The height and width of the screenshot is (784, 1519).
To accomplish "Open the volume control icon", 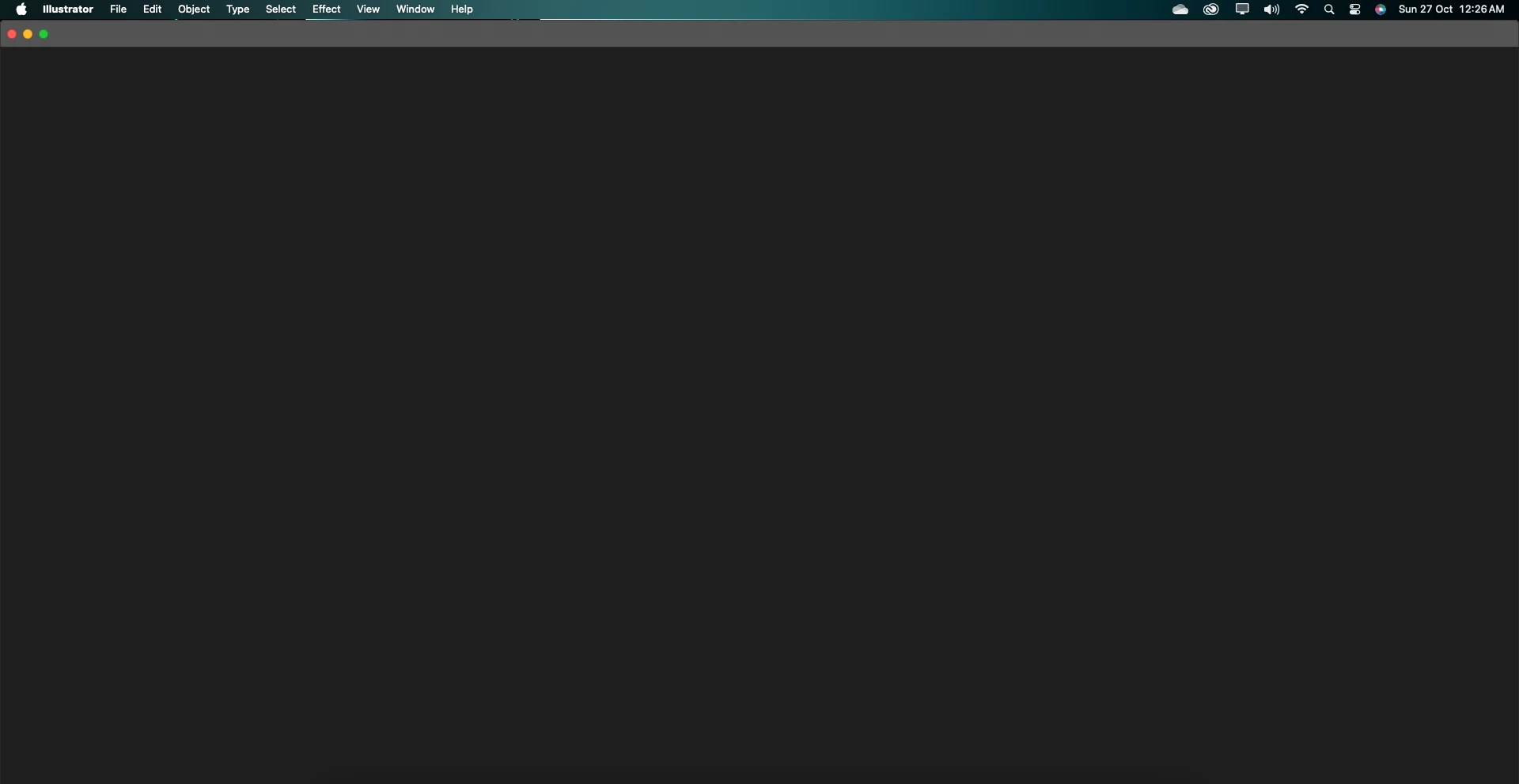I will [1271, 9].
